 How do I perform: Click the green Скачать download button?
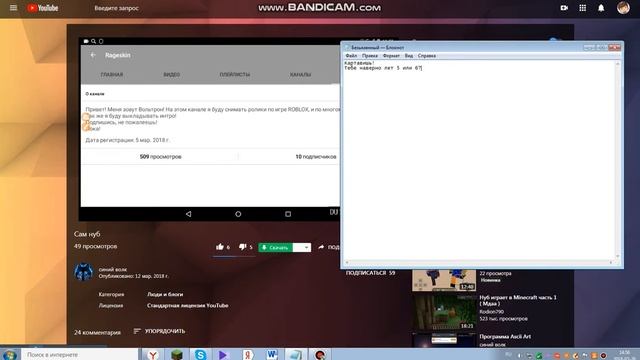click(x=276, y=247)
